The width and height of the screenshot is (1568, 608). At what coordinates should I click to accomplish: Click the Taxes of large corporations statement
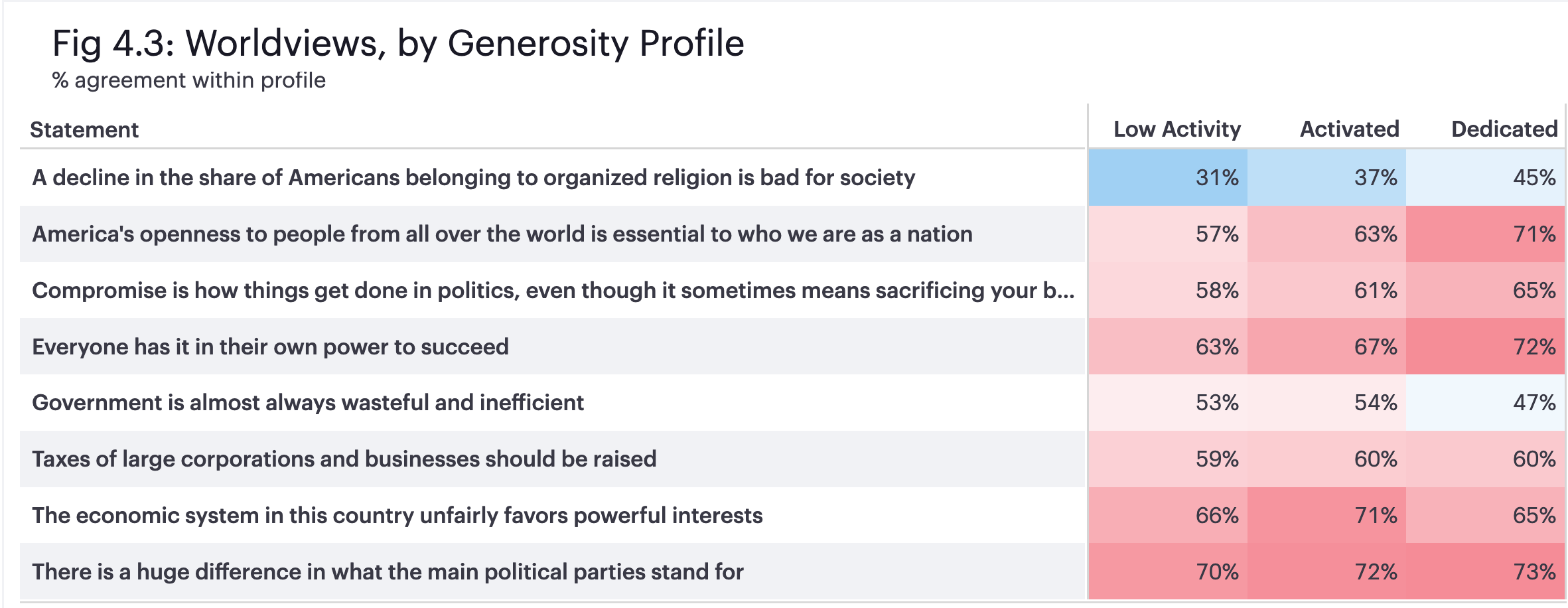tap(344, 459)
